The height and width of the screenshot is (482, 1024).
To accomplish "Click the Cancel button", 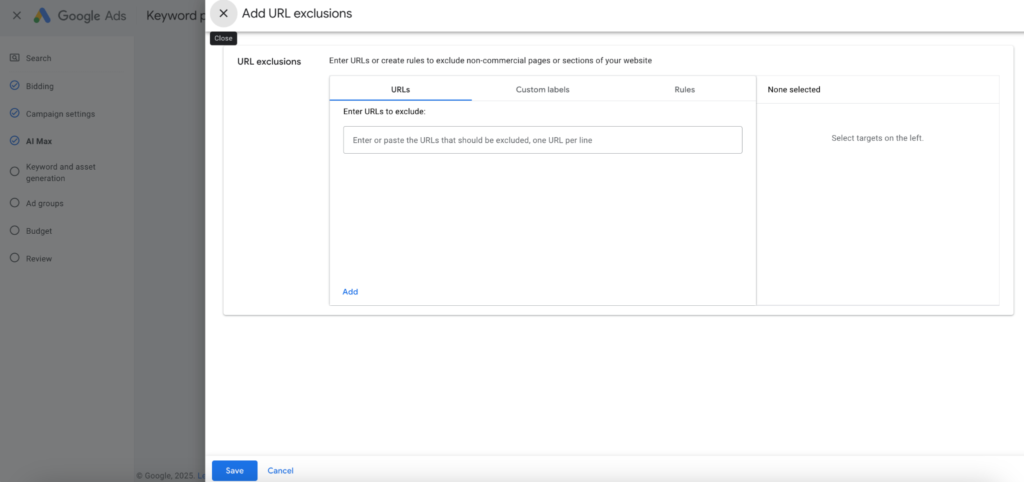I will point(280,470).
